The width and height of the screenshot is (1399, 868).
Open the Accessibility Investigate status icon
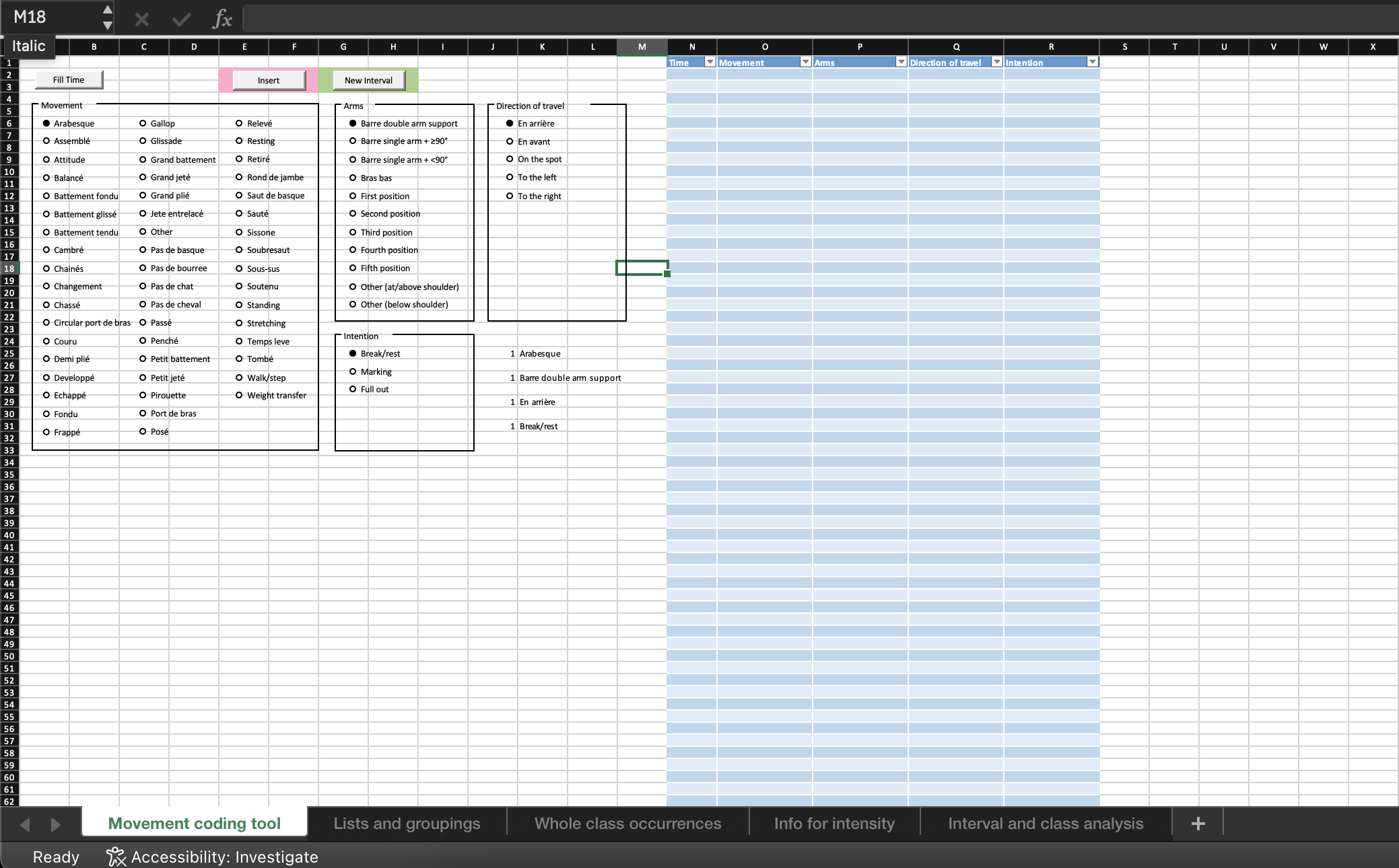[x=116, y=857]
